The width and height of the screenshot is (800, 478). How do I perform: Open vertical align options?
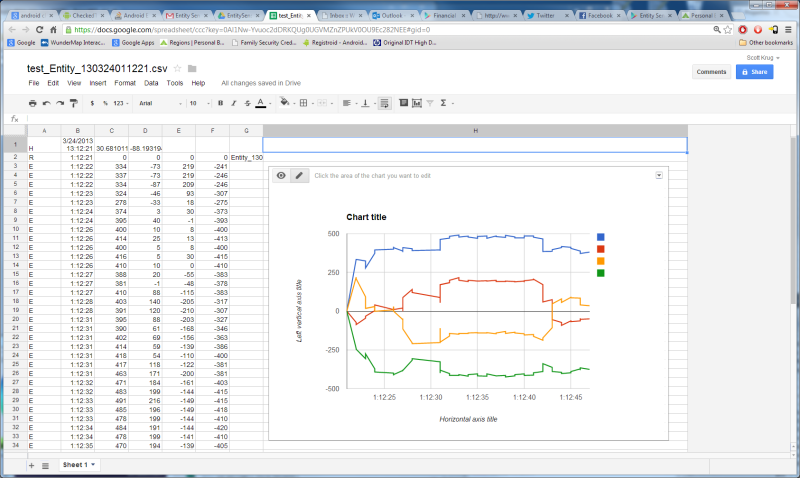tap(365, 103)
